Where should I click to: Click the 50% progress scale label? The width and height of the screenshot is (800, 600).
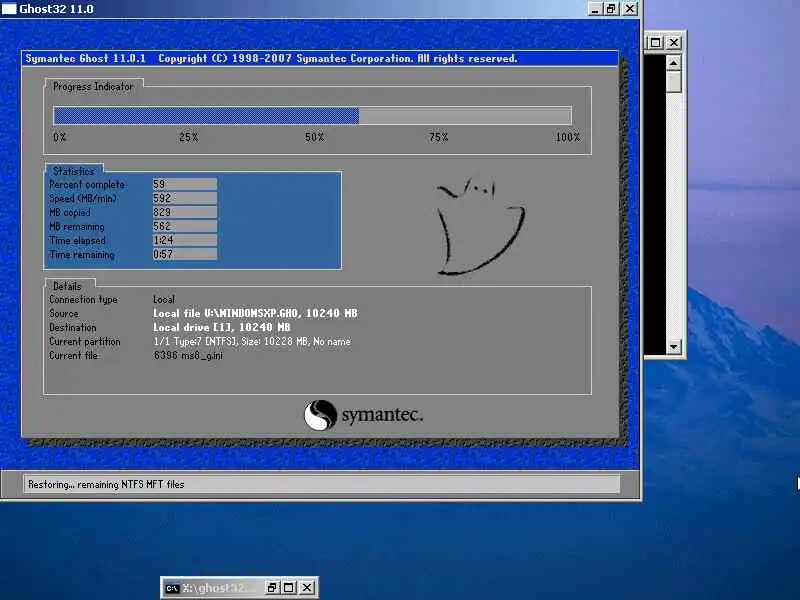pyautogui.click(x=314, y=137)
